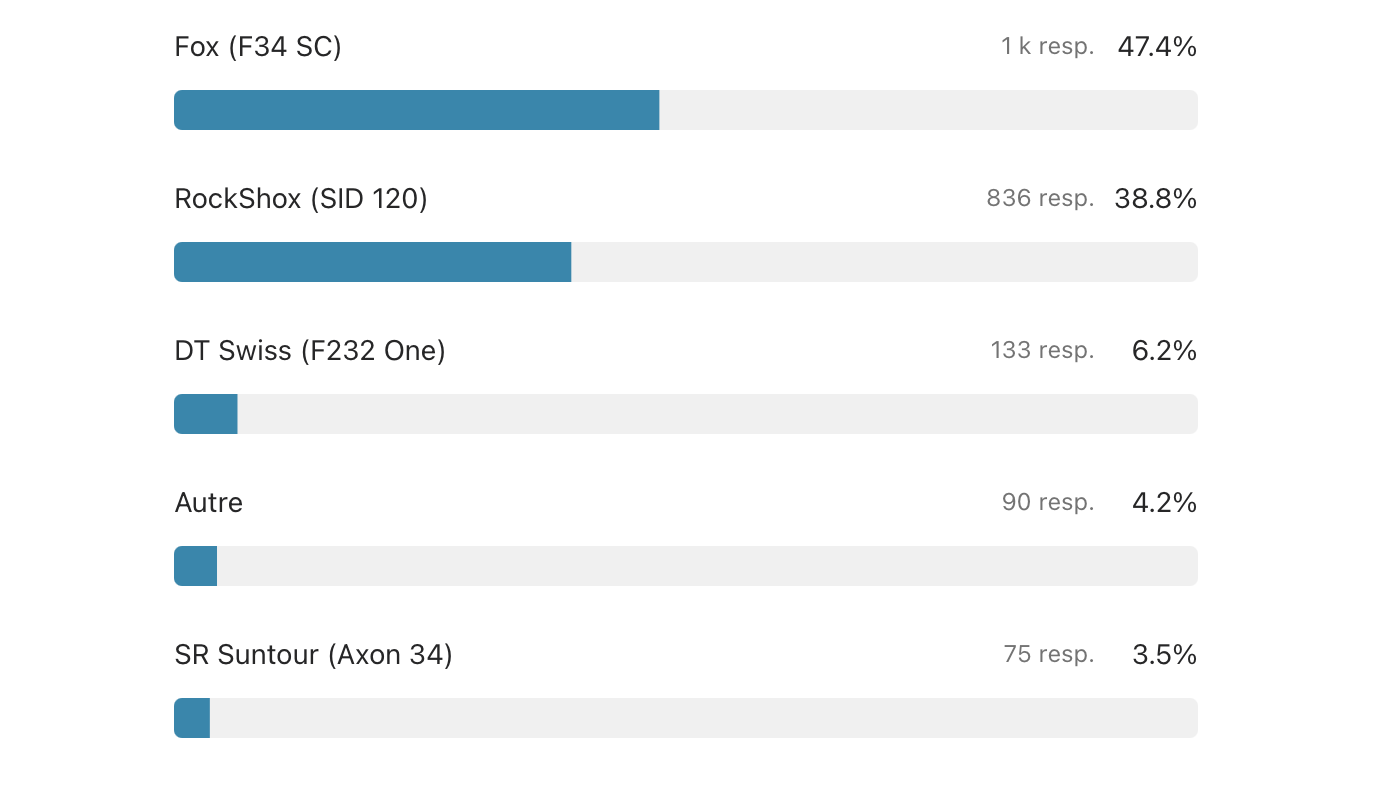
Task: Click the "836 resp." response count
Action: click(1040, 199)
